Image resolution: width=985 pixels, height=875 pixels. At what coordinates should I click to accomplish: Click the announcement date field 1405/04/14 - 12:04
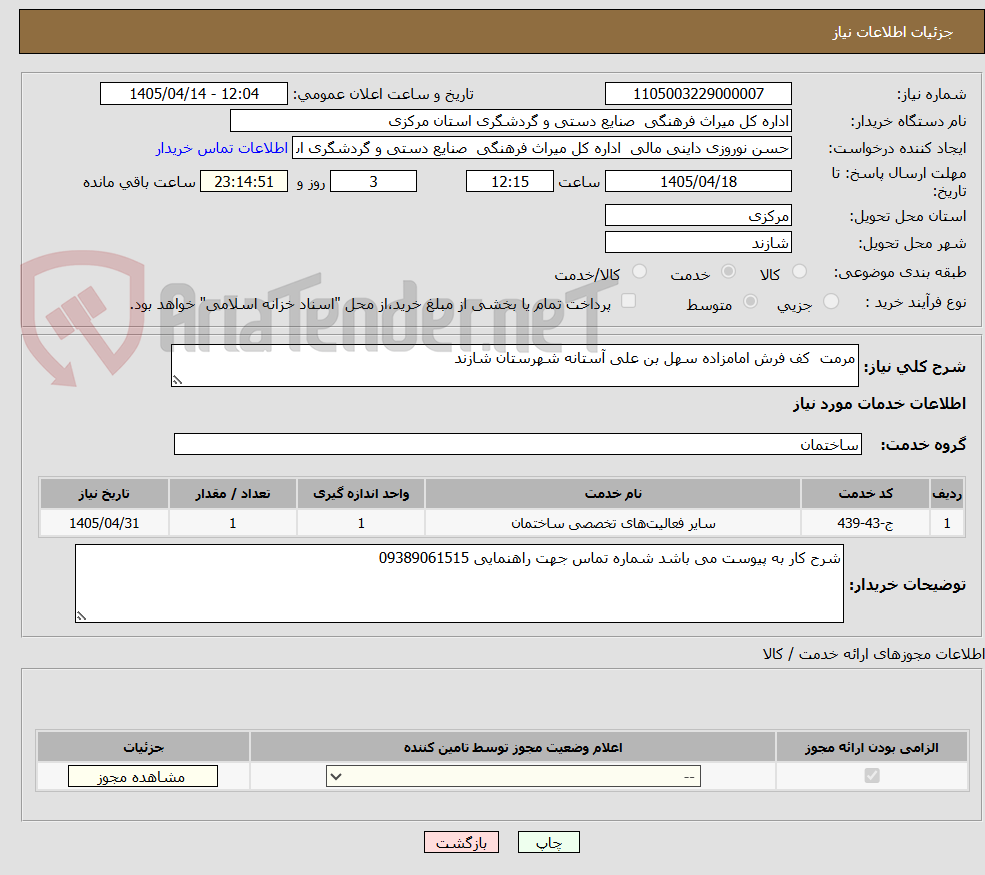pos(193,94)
